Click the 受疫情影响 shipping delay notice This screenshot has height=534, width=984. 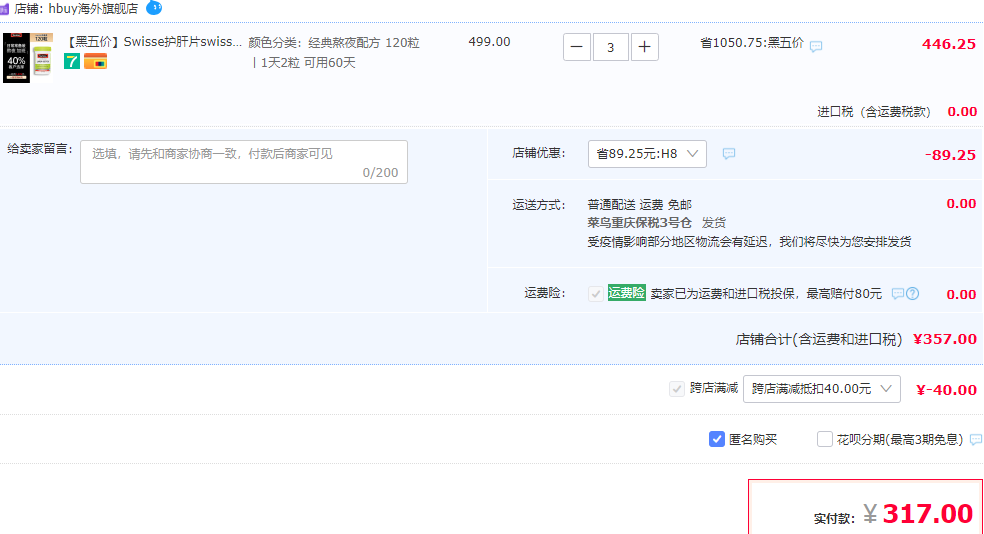pyautogui.click(x=749, y=242)
